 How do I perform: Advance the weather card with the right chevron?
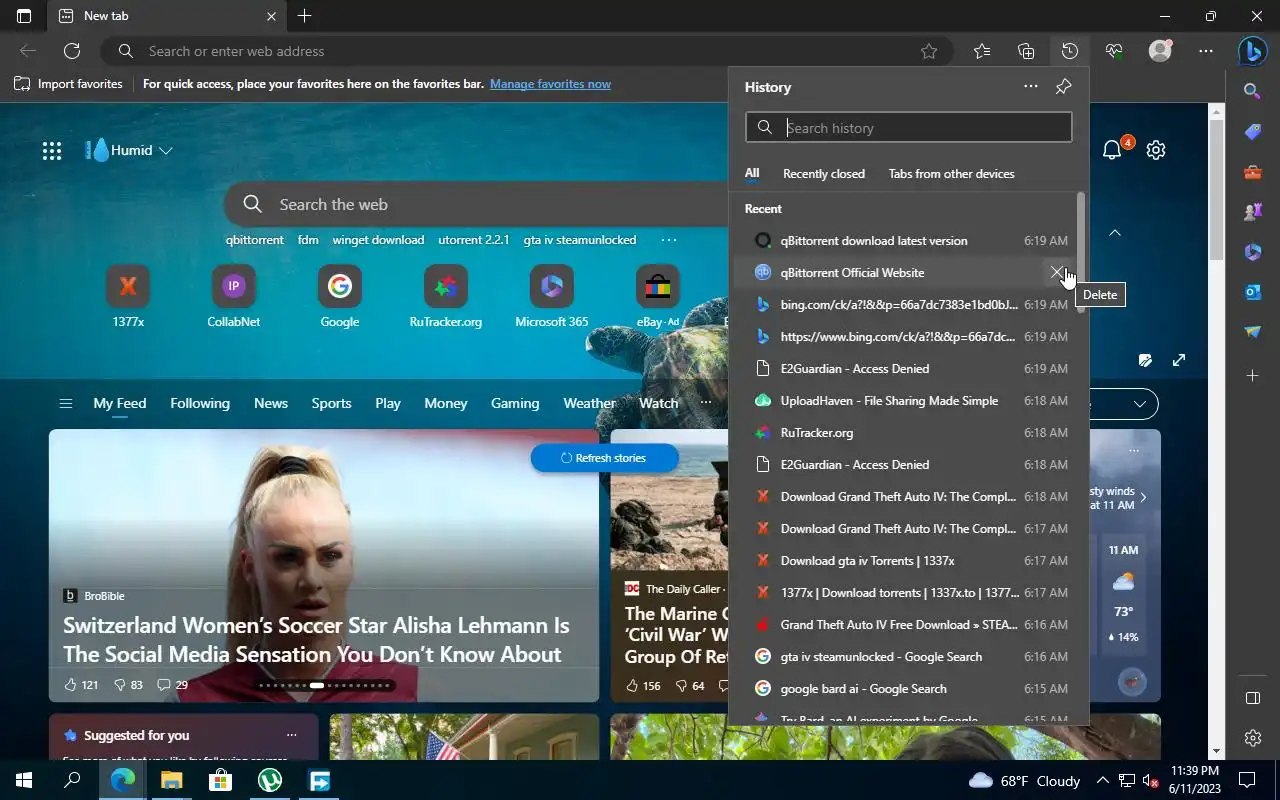click(x=1143, y=497)
